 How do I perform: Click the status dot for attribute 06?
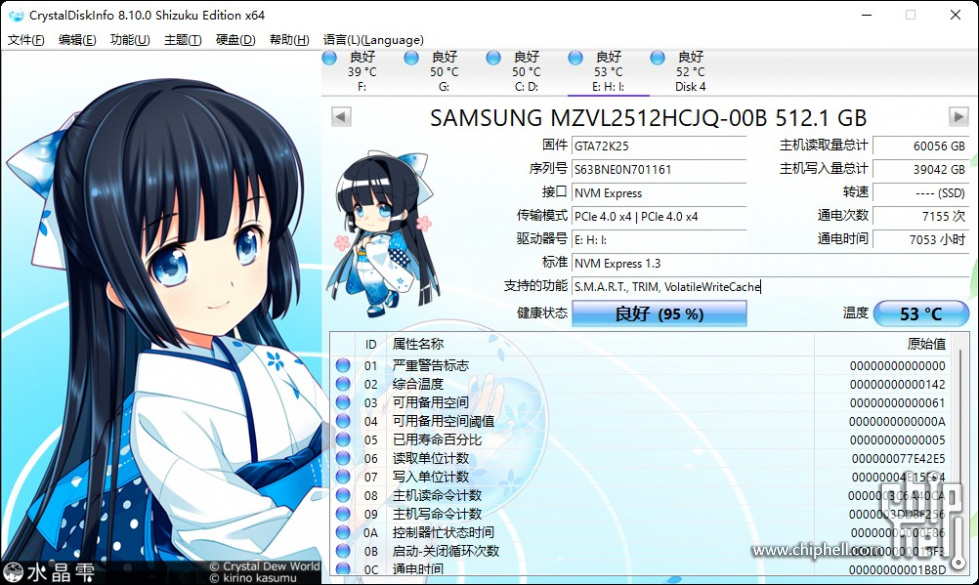pyautogui.click(x=343, y=458)
